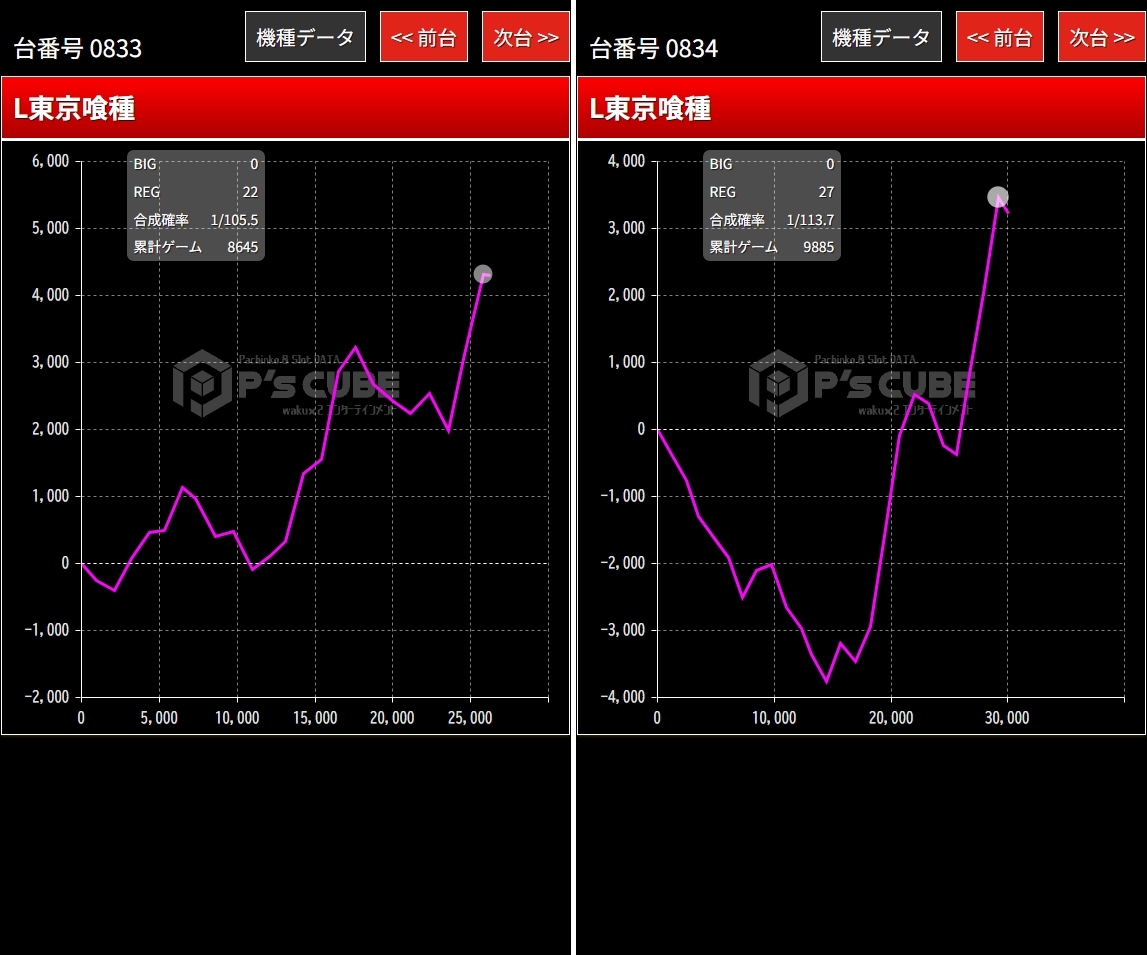Screen dimensions: 1147x955
Task: Click the L東京喰種 title on machine 0833
Action: pyautogui.click(x=74, y=108)
